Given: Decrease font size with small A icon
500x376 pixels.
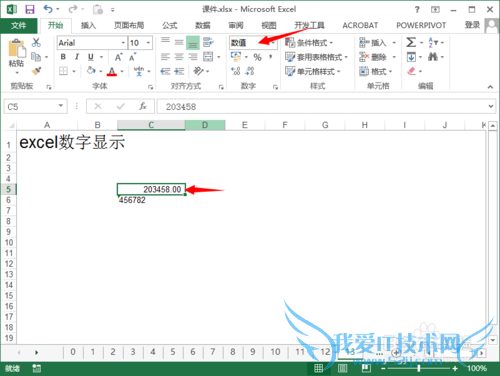Looking at the screenshot, I should click(133, 57).
